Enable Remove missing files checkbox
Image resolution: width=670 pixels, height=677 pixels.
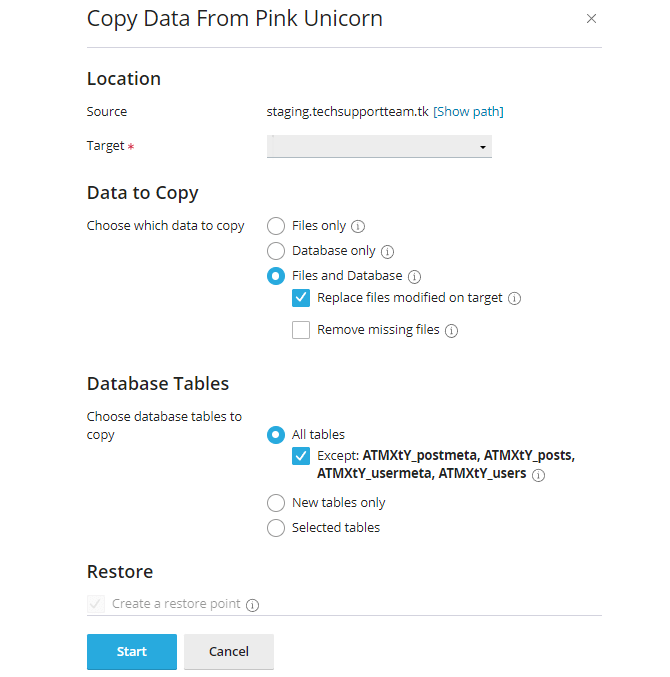pyautogui.click(x=301, y=330)
